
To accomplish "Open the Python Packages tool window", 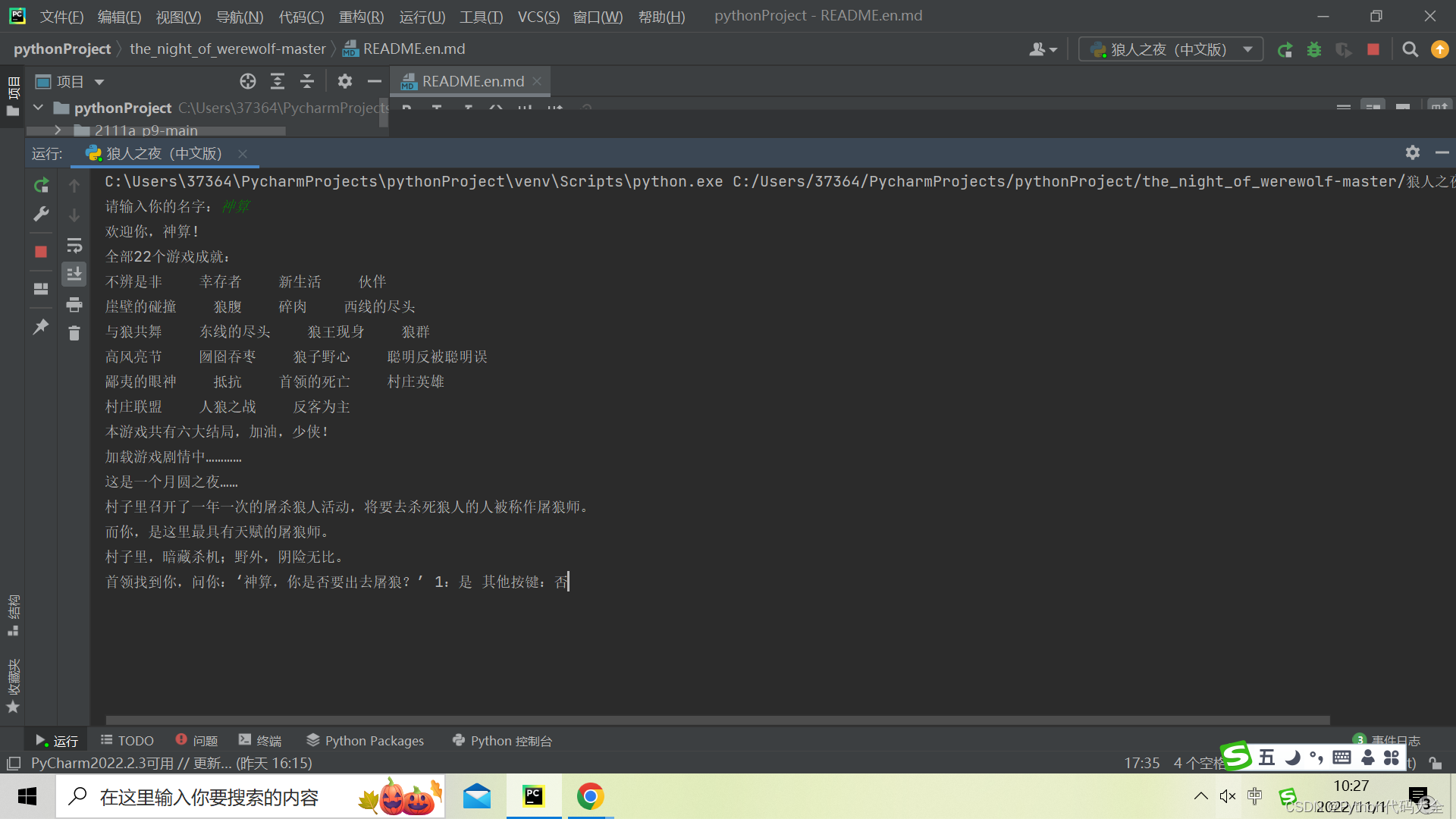I will pyautogui.click(x=365, y=742).
